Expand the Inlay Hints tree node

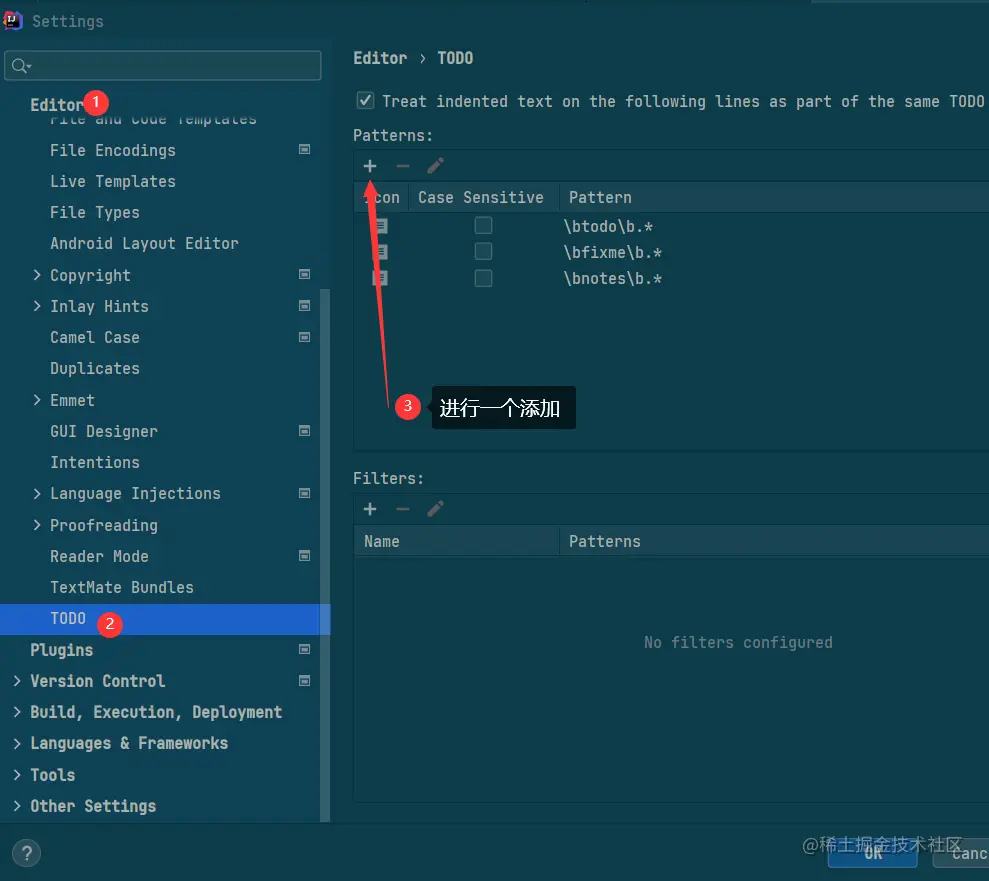click(x=37, y=306)
